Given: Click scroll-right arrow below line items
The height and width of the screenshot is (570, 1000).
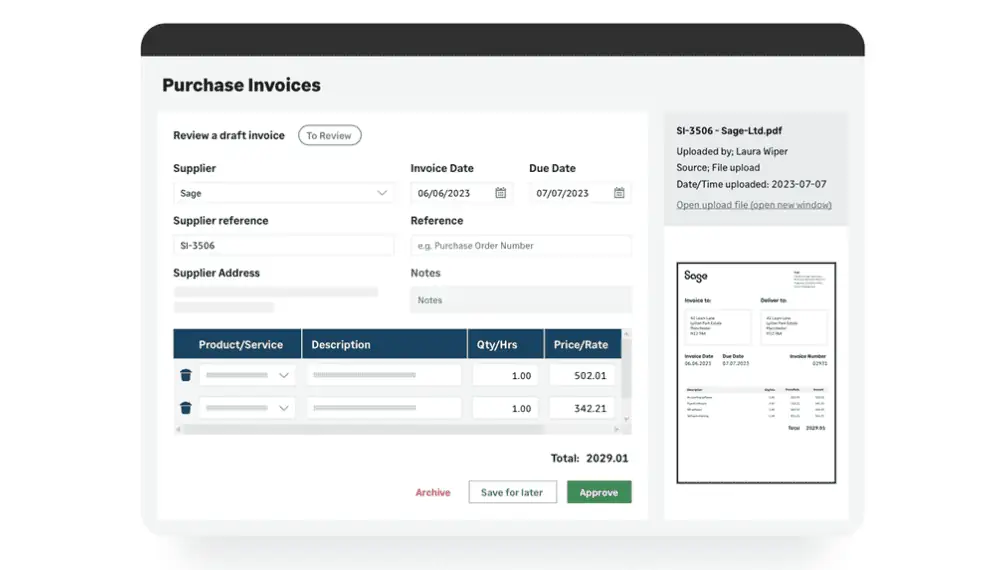Looking at the screenshot, I should click(616, 429).
